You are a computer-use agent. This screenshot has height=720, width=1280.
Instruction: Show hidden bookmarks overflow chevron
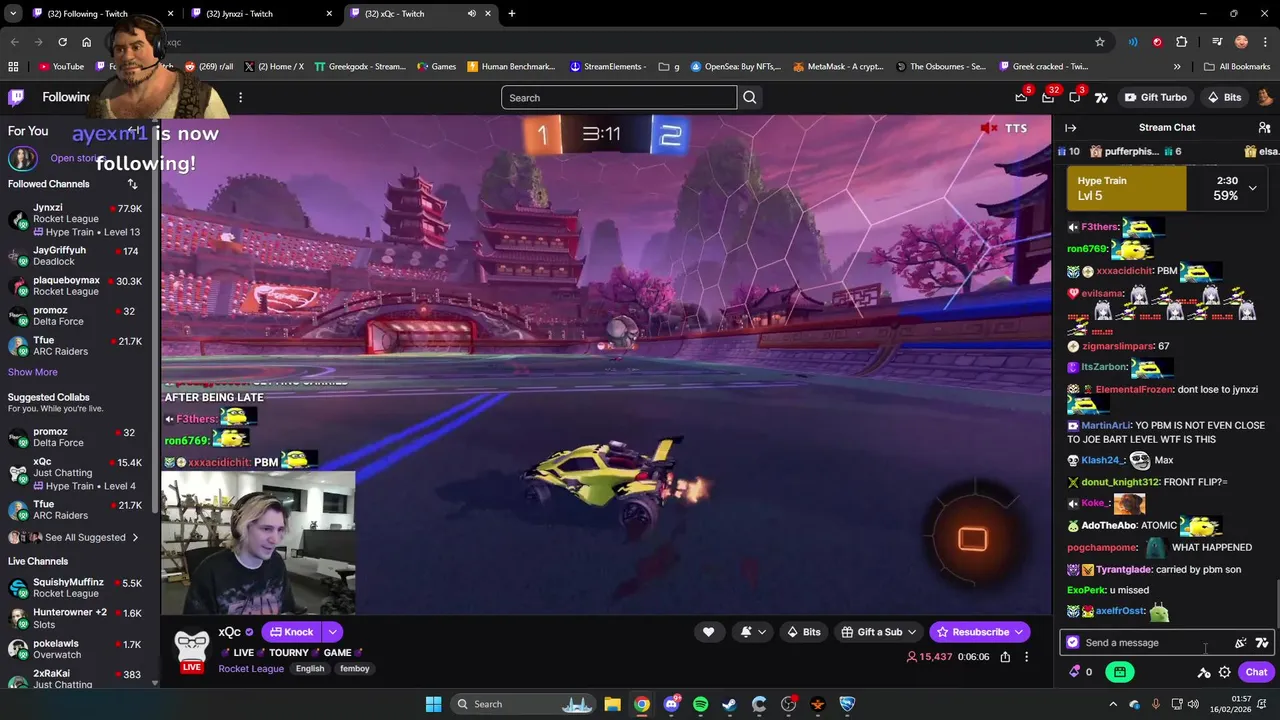point(1177,67)
